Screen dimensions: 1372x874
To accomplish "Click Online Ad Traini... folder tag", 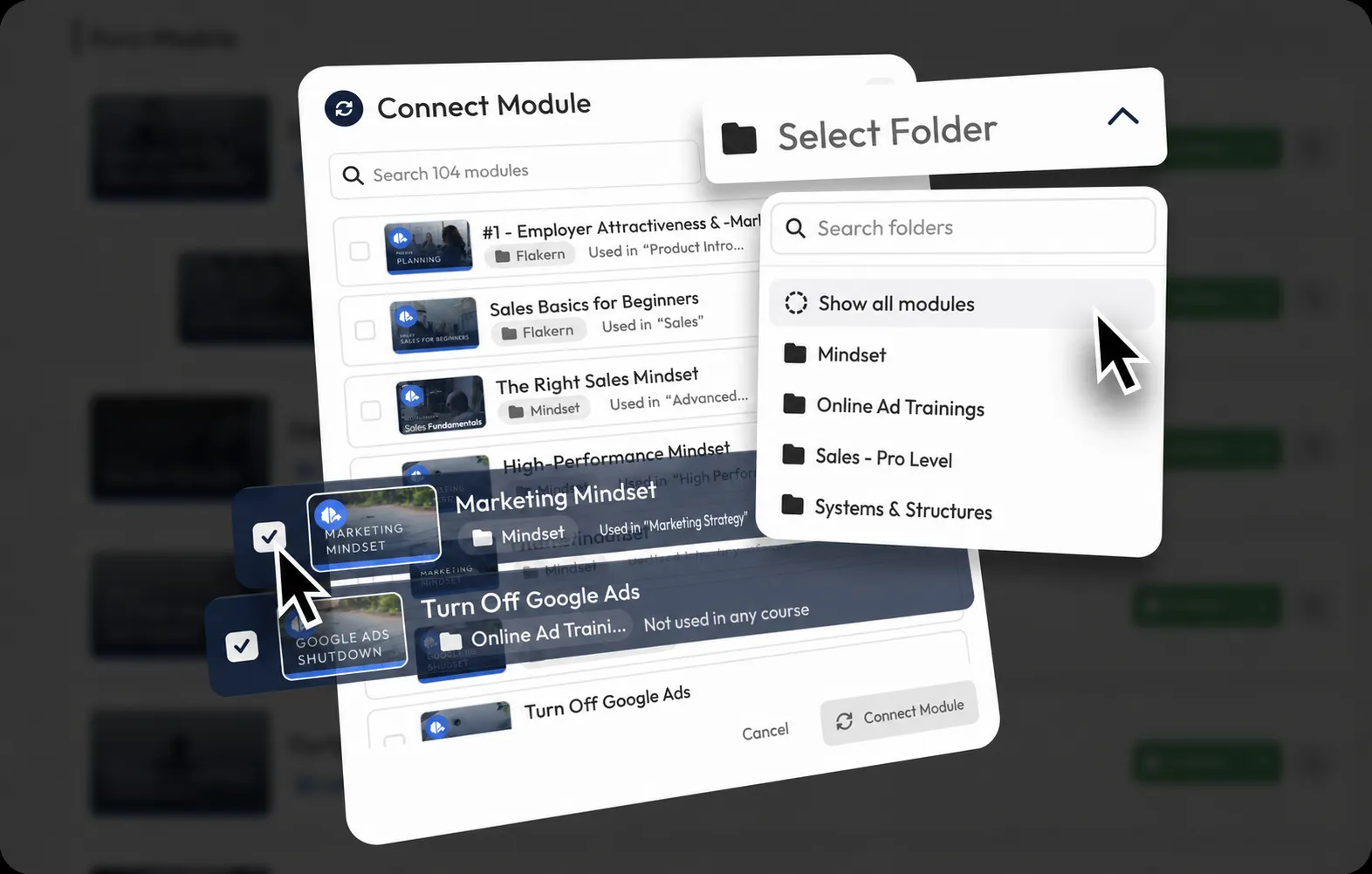I will [532, 635].
